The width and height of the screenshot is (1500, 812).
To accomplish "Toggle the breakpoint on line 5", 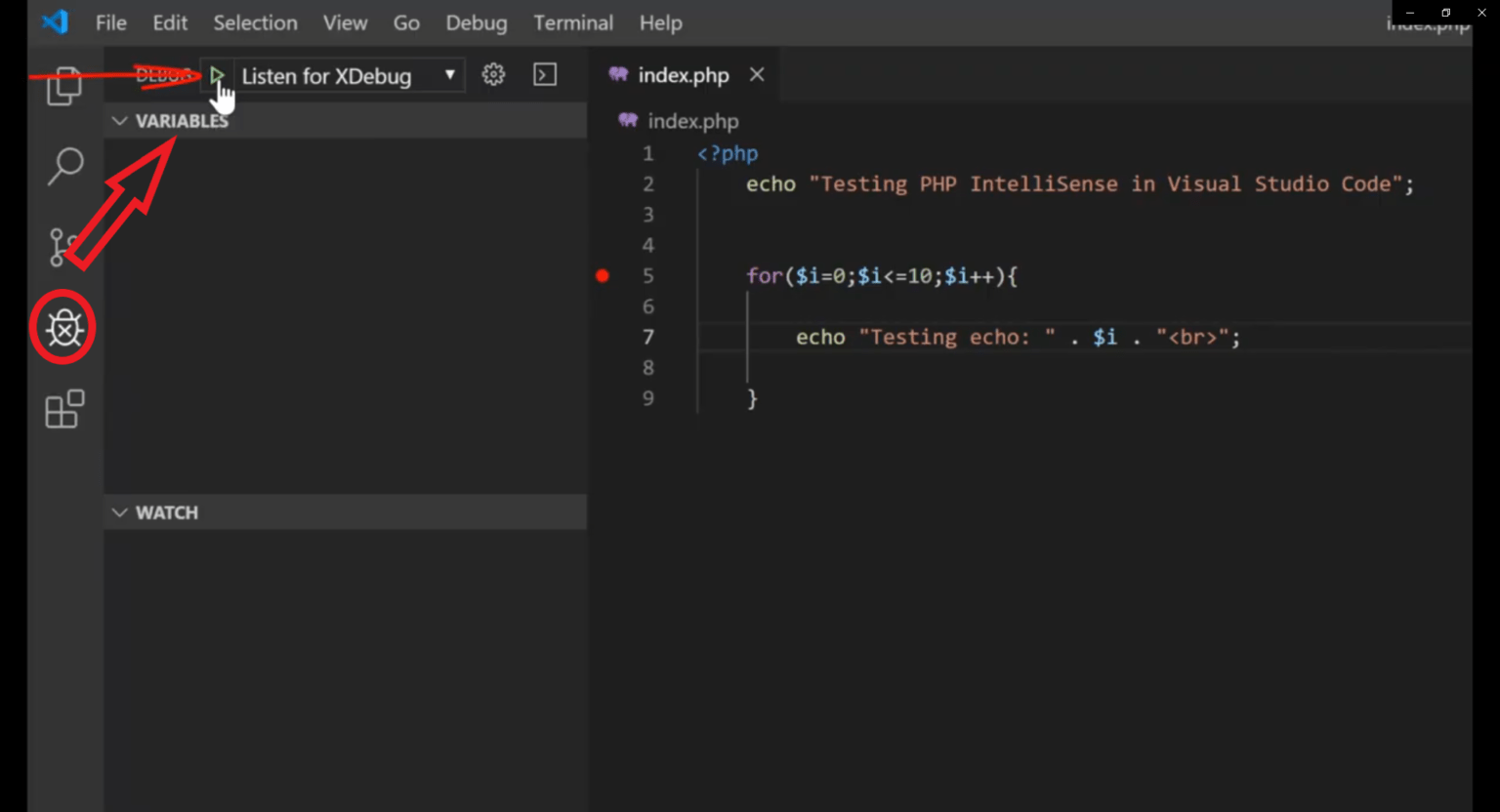I will 602,276.
